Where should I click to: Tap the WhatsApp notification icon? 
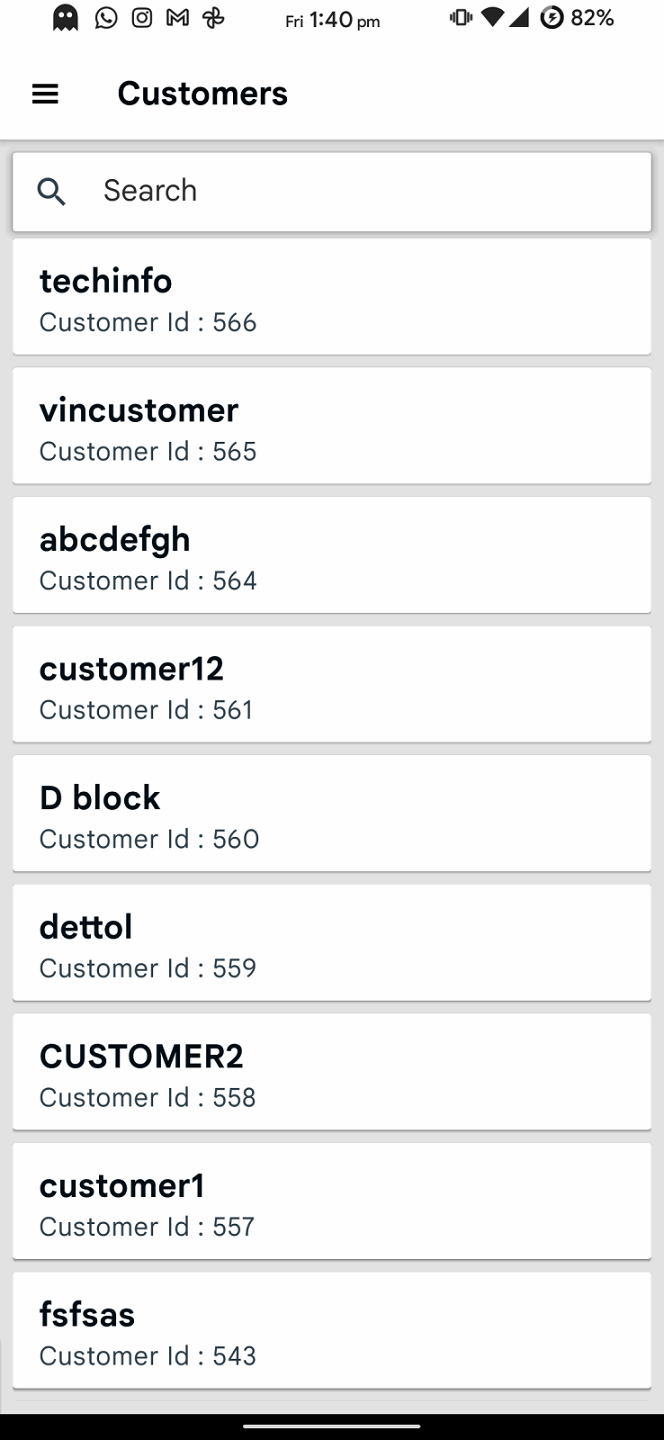[x=106, y=18]
